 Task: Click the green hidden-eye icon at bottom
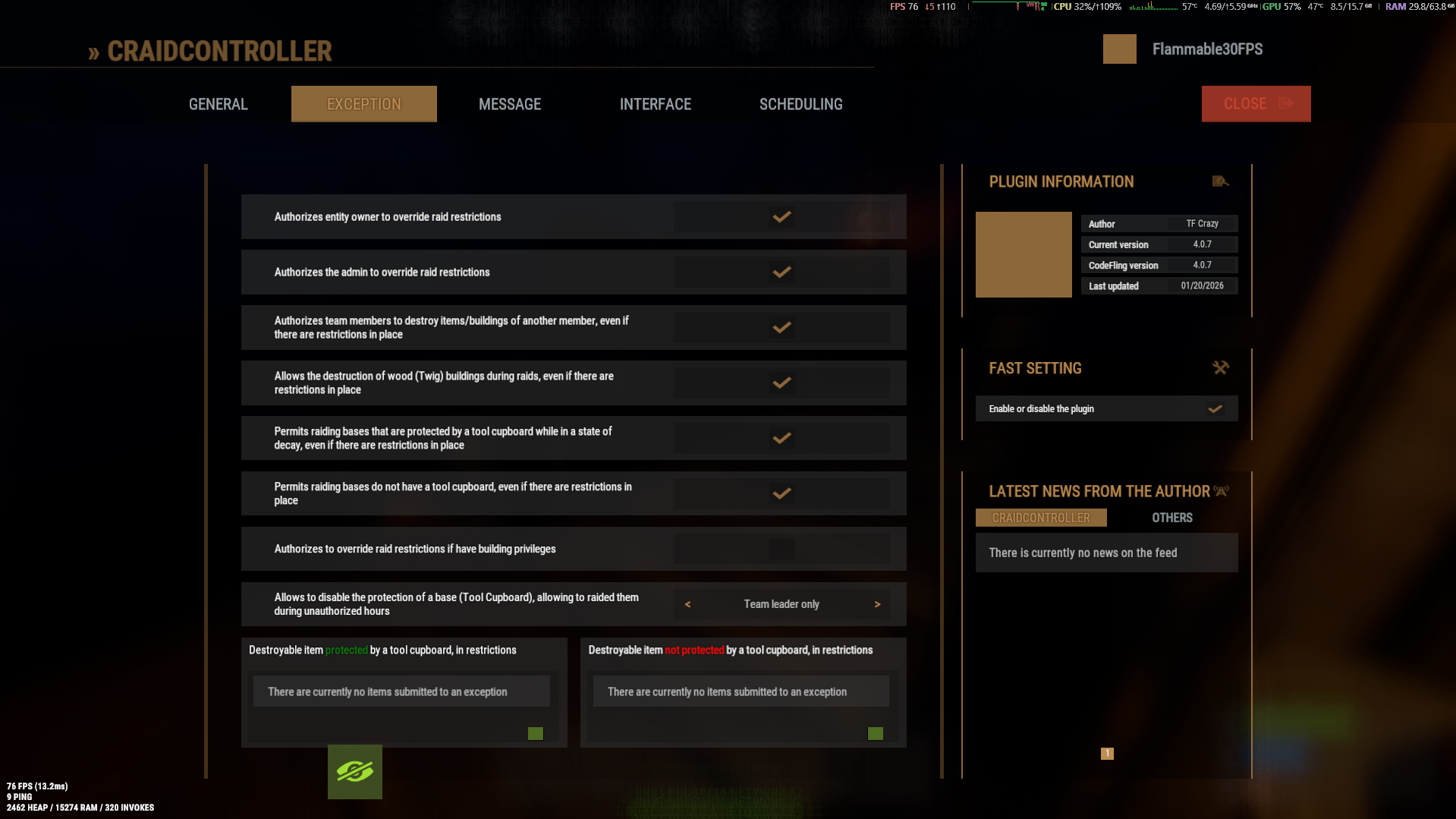(355, 772)
